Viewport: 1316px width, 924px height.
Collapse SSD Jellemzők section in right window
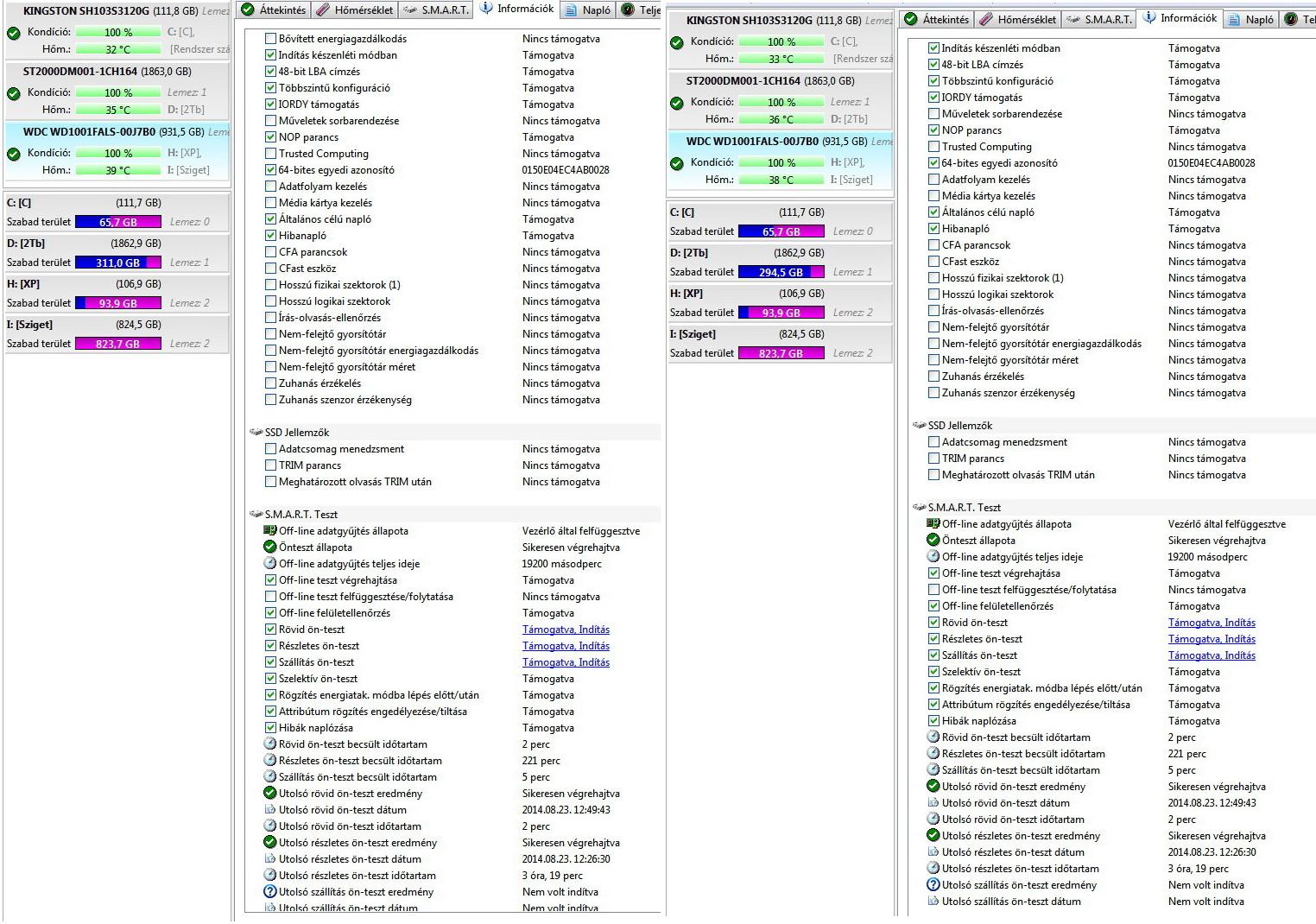(920, 425)
